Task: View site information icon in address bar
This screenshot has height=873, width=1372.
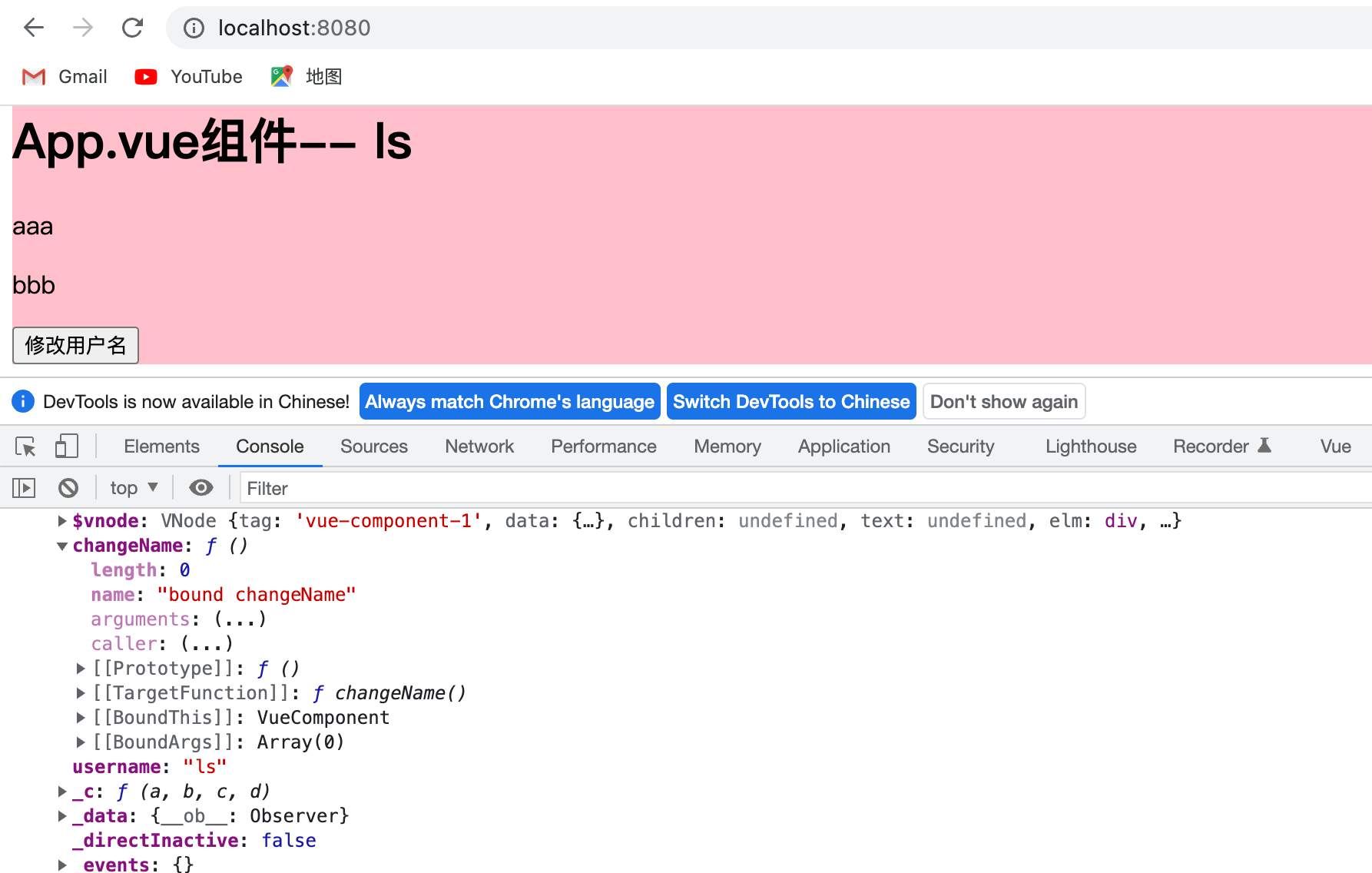Action: point(193,28)
